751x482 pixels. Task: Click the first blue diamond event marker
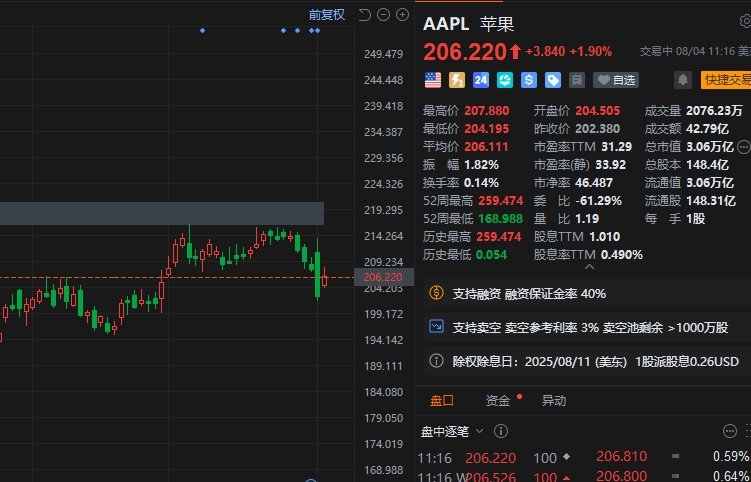[x=203, y=31]
